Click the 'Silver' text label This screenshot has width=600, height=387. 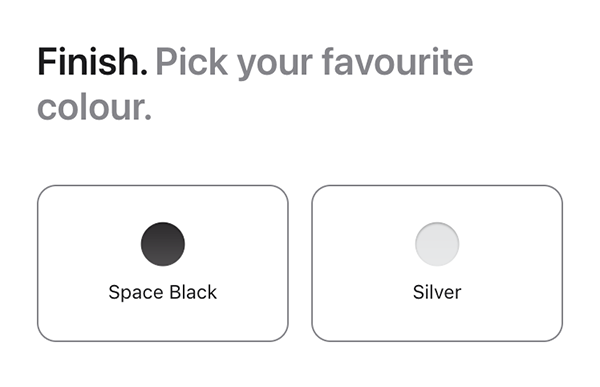(437, 292)
